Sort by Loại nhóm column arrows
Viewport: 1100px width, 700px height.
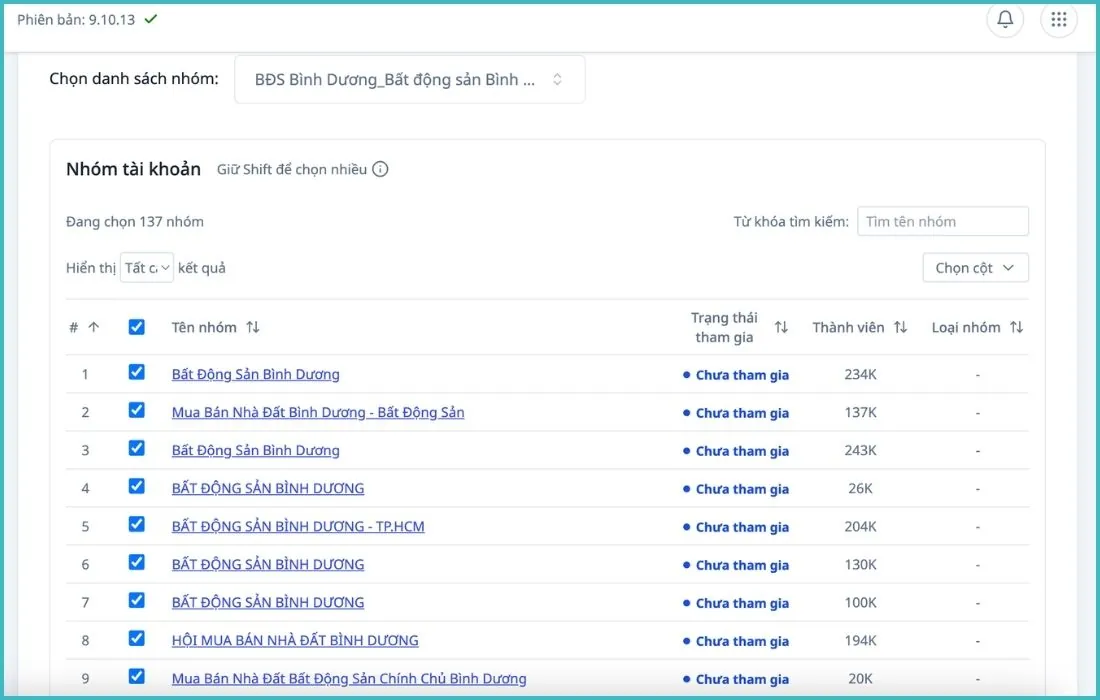pos(1016,327)
